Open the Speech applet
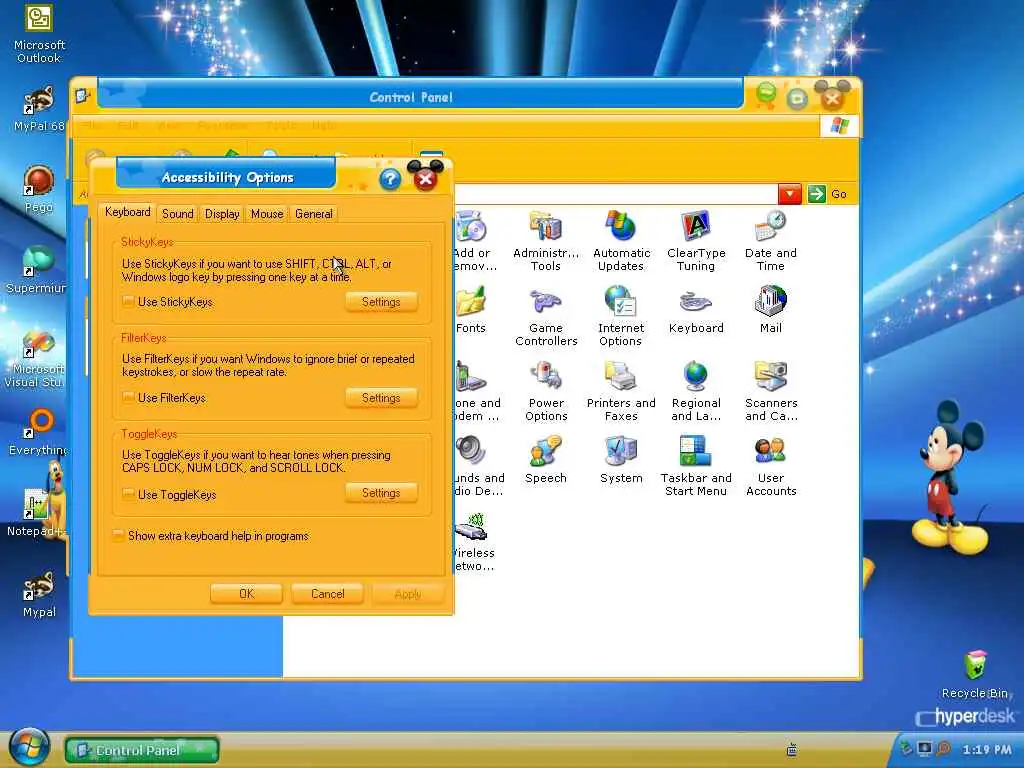This screenshot has width=1024, height=768. [546, 460]
